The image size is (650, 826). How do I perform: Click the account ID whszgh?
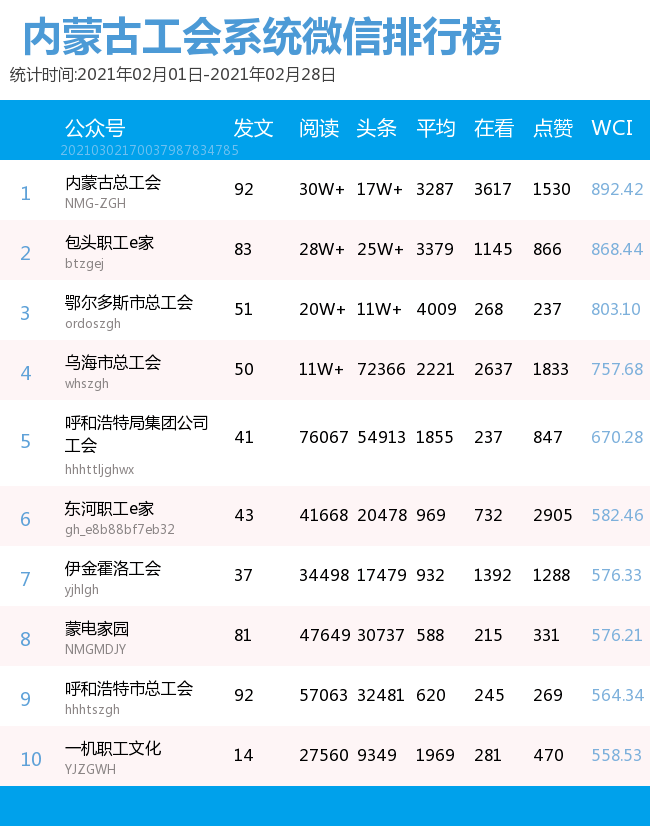pos(87,384)
